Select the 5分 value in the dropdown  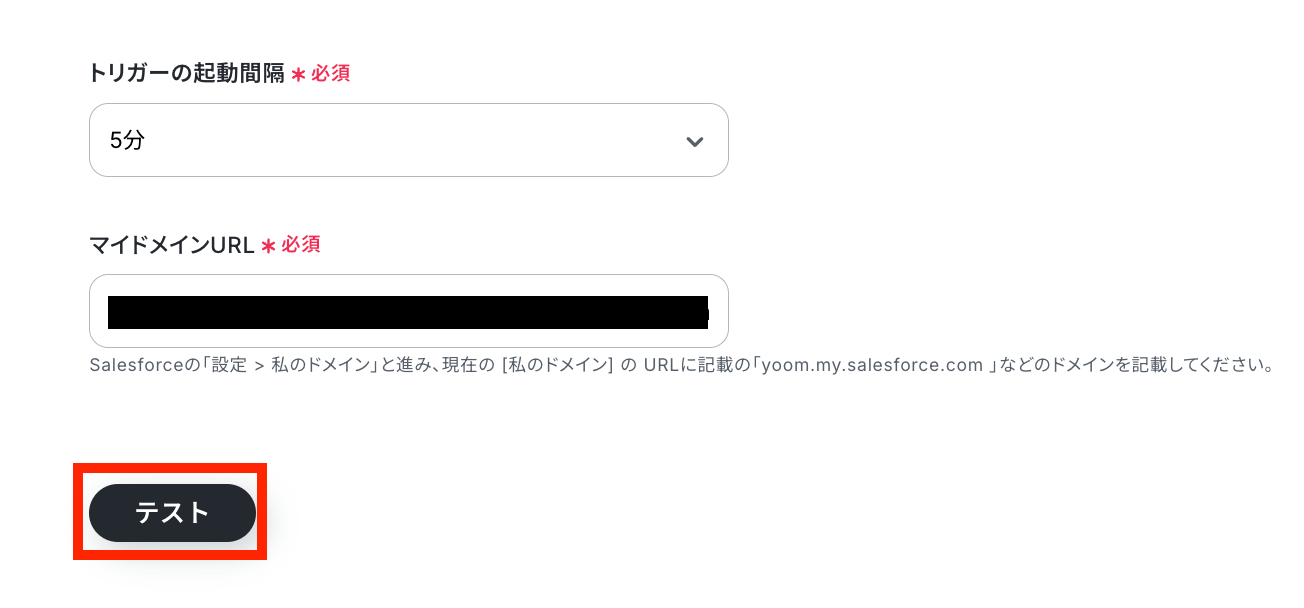click(127, 141)
